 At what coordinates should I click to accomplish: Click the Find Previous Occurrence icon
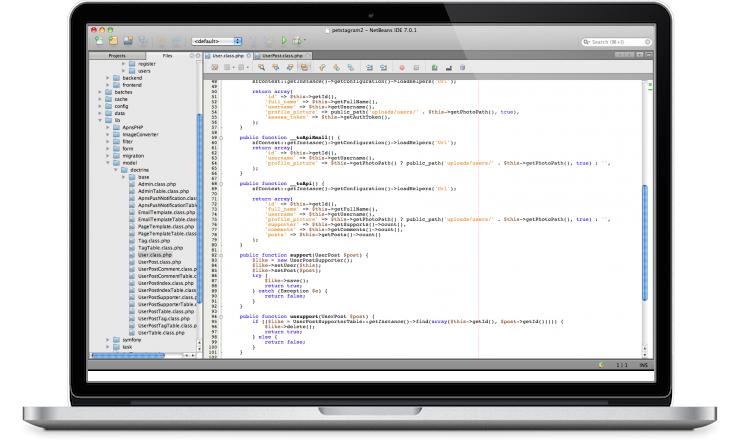coord(276,68)
